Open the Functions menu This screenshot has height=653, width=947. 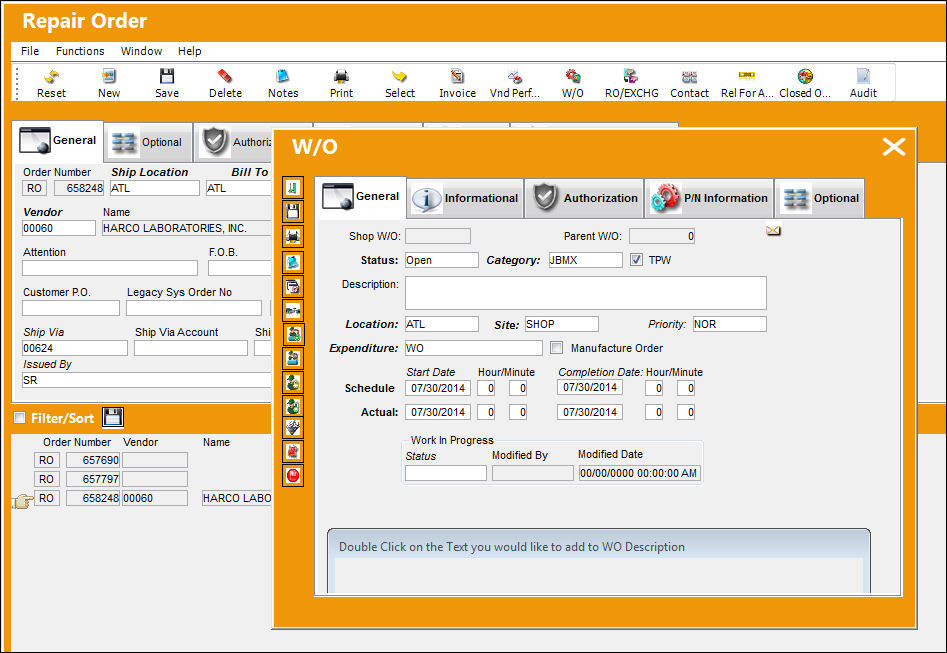[x=80, y=51]
